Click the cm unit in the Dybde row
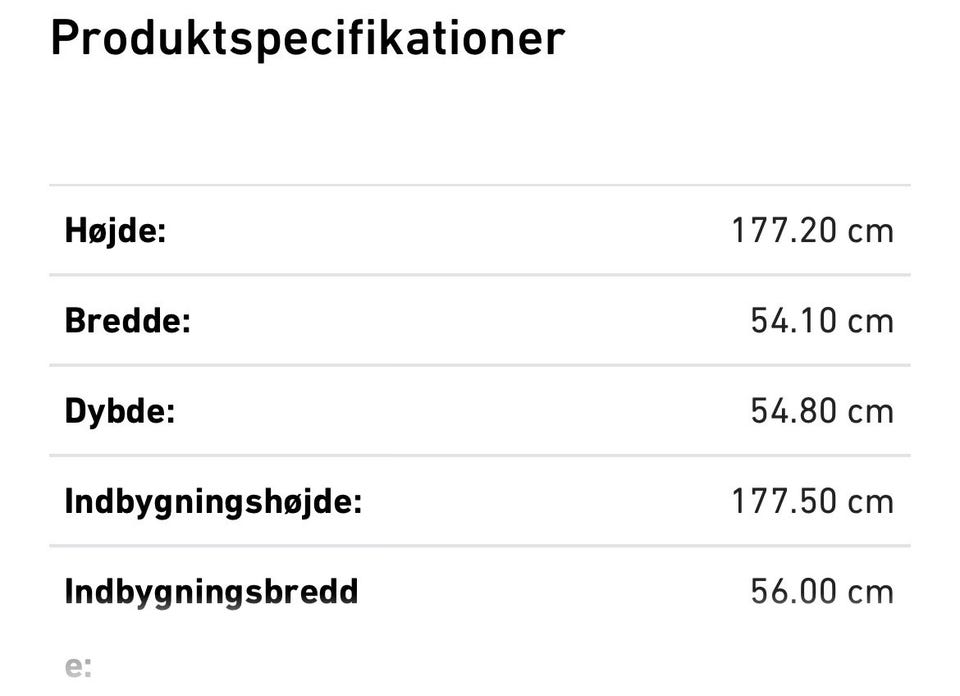Image resolution: width=960 pixels, height=696 pixels. (x=870, y=412)
